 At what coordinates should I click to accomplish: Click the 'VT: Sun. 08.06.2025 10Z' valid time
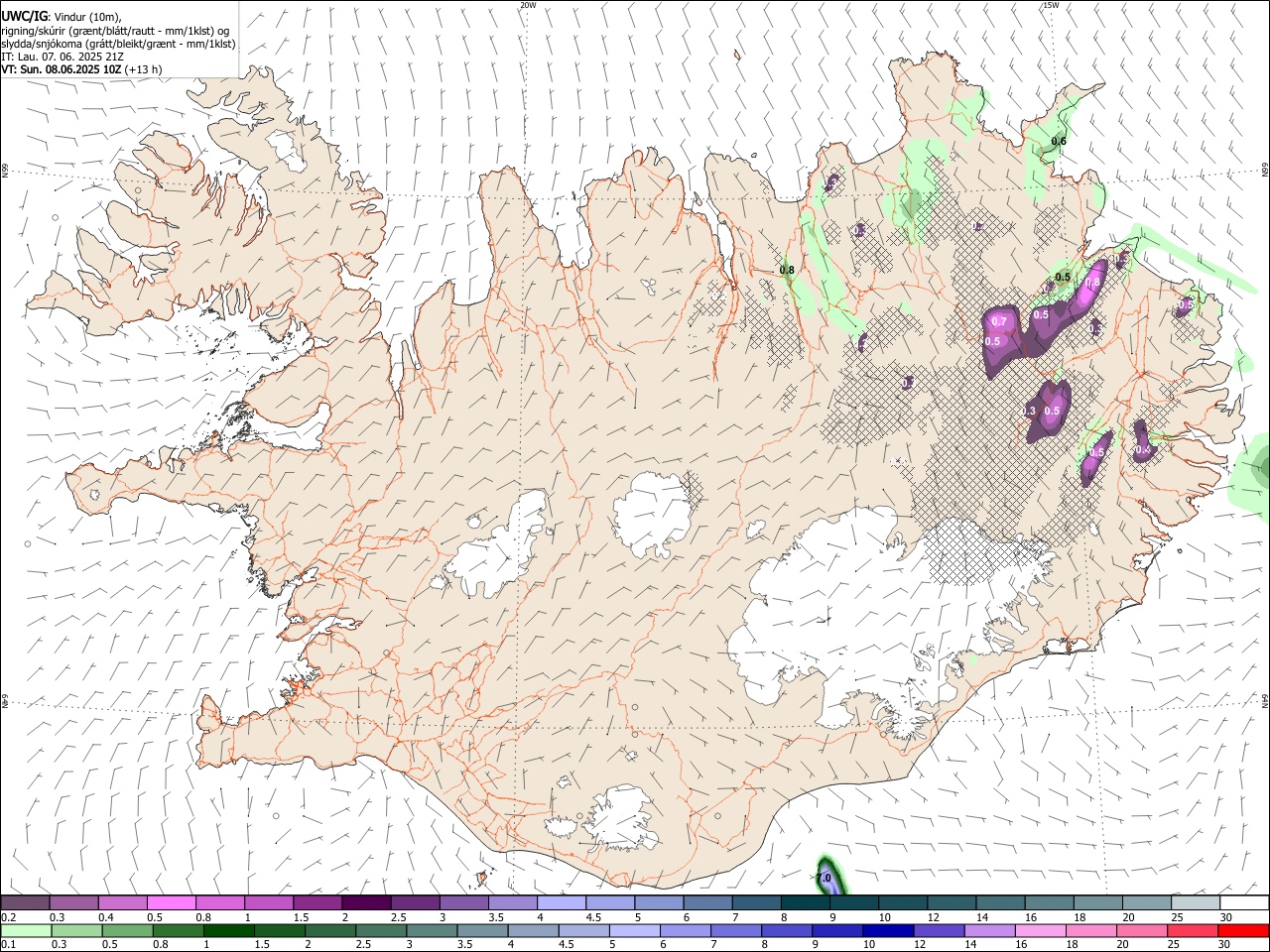click(62, 69)
